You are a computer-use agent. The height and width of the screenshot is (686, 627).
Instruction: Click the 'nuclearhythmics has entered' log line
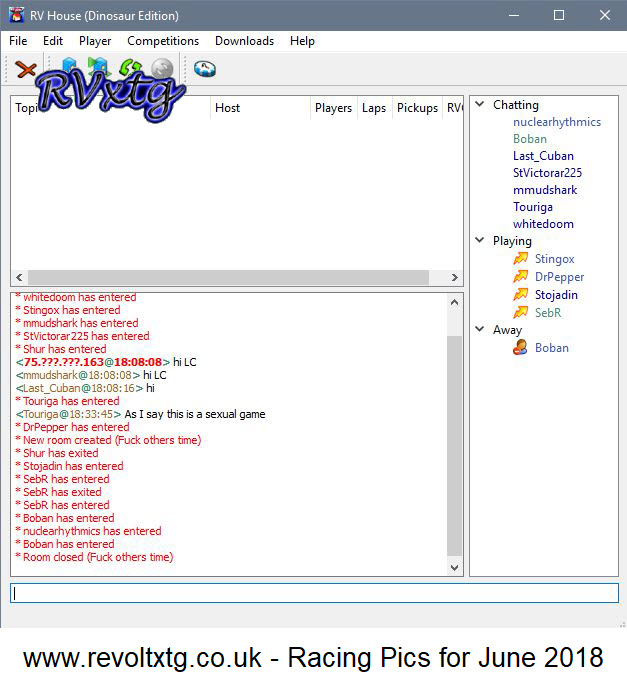(x=88, y=531)
